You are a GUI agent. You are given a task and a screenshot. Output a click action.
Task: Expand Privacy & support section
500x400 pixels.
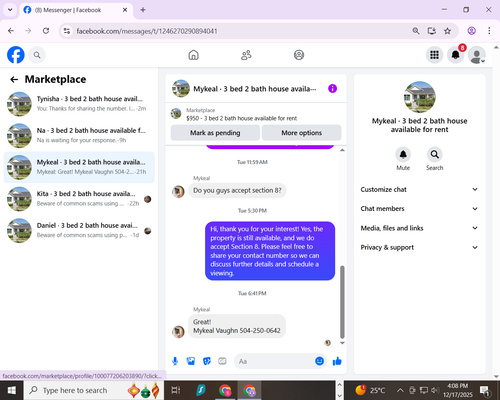(x=419, y=247)
